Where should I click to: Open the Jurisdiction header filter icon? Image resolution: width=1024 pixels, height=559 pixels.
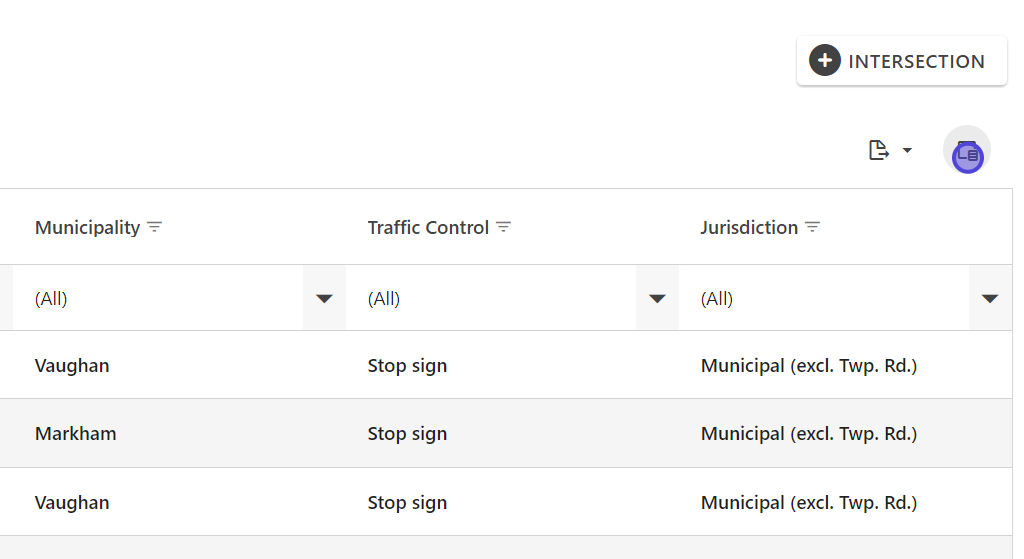coord(813,228)
